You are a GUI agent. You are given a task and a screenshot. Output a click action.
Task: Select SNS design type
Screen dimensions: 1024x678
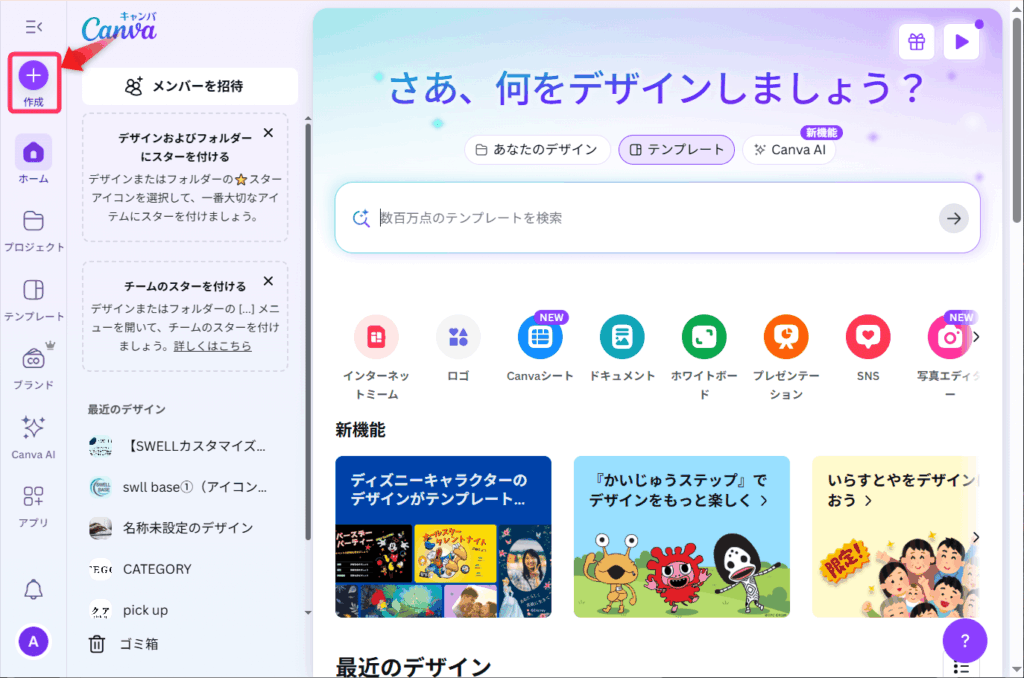868,348
